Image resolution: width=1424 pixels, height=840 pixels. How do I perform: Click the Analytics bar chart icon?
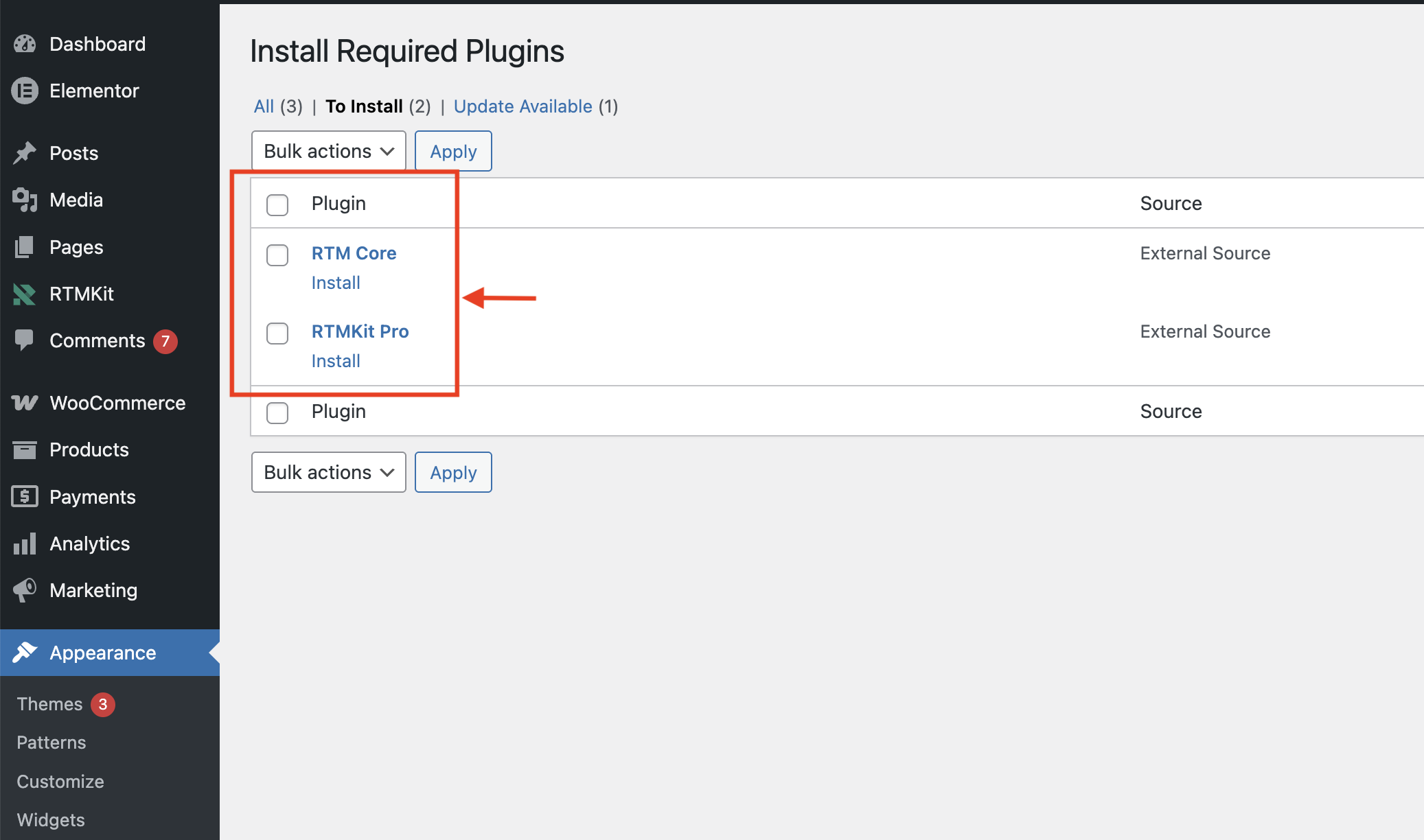coord(25,544)
